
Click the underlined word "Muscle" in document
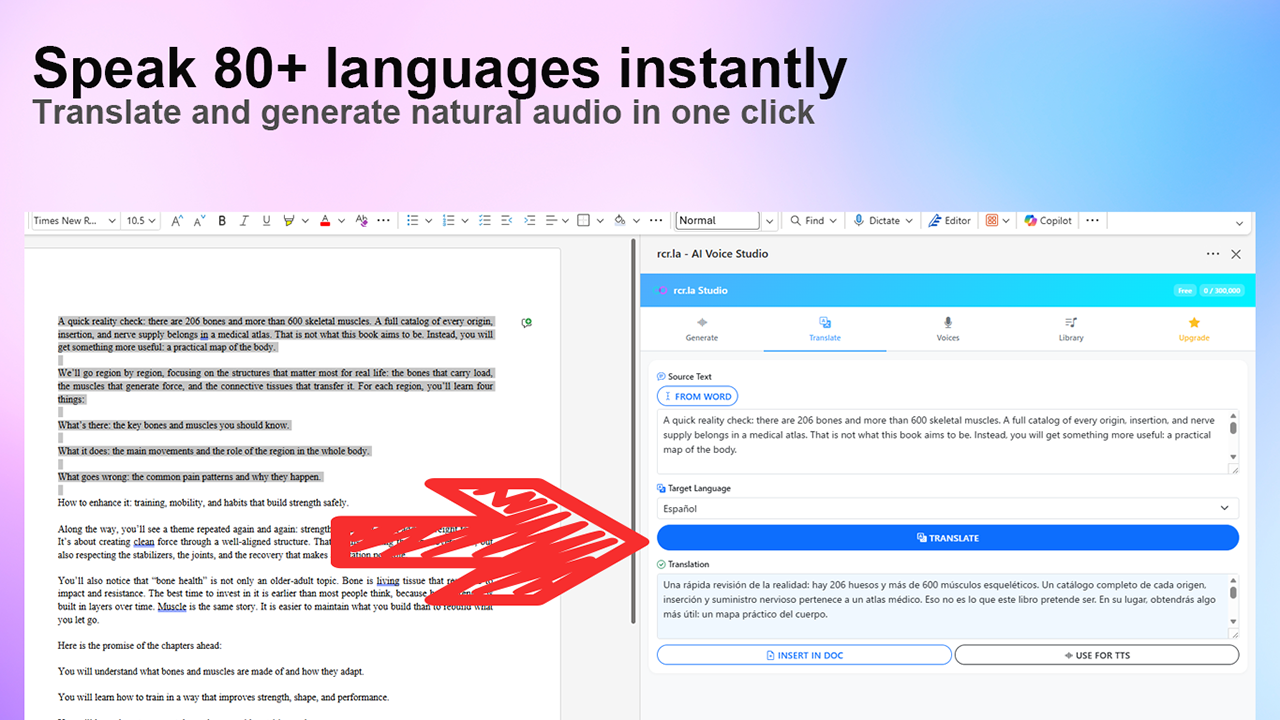(x=172, y=607)
